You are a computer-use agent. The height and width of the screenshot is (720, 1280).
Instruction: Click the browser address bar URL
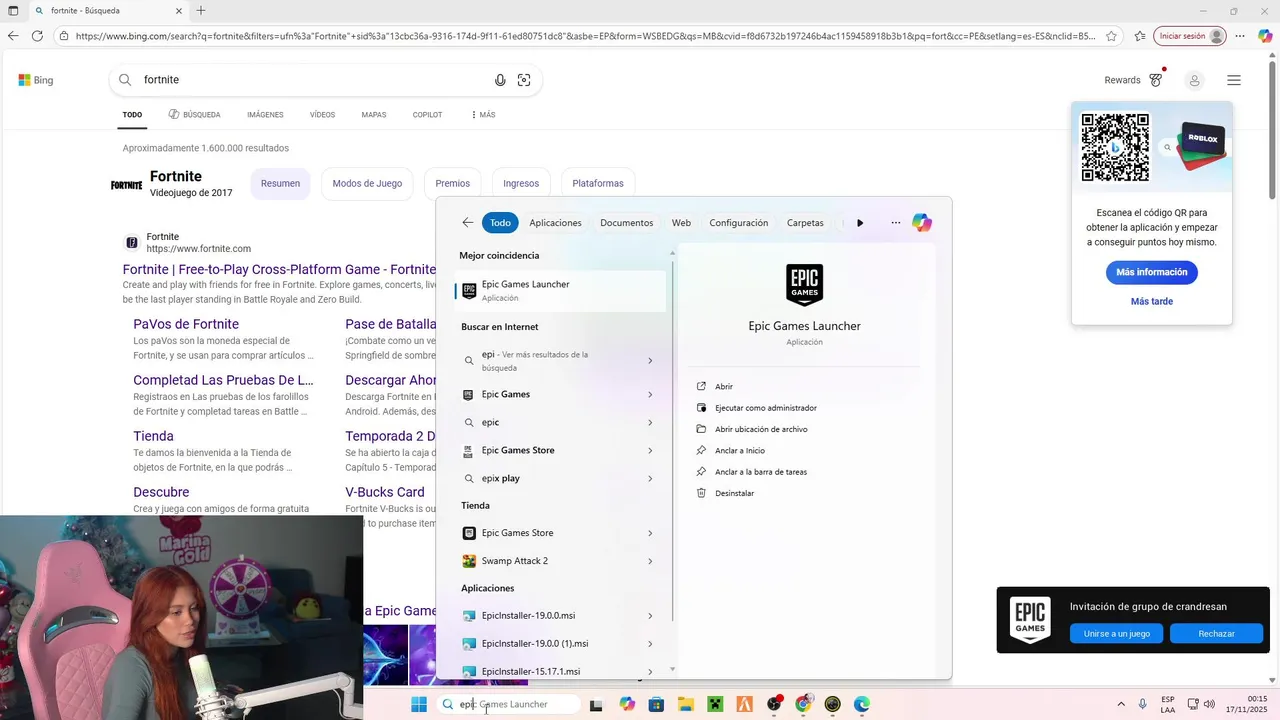(585, 36)
